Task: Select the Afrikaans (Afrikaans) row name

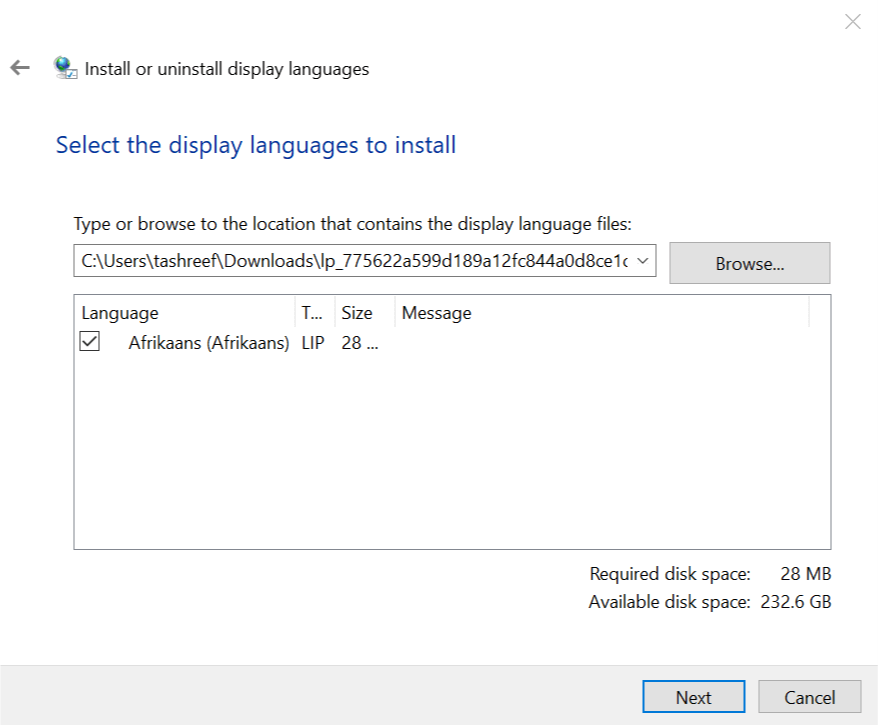Action: click(x=208, y=343)
